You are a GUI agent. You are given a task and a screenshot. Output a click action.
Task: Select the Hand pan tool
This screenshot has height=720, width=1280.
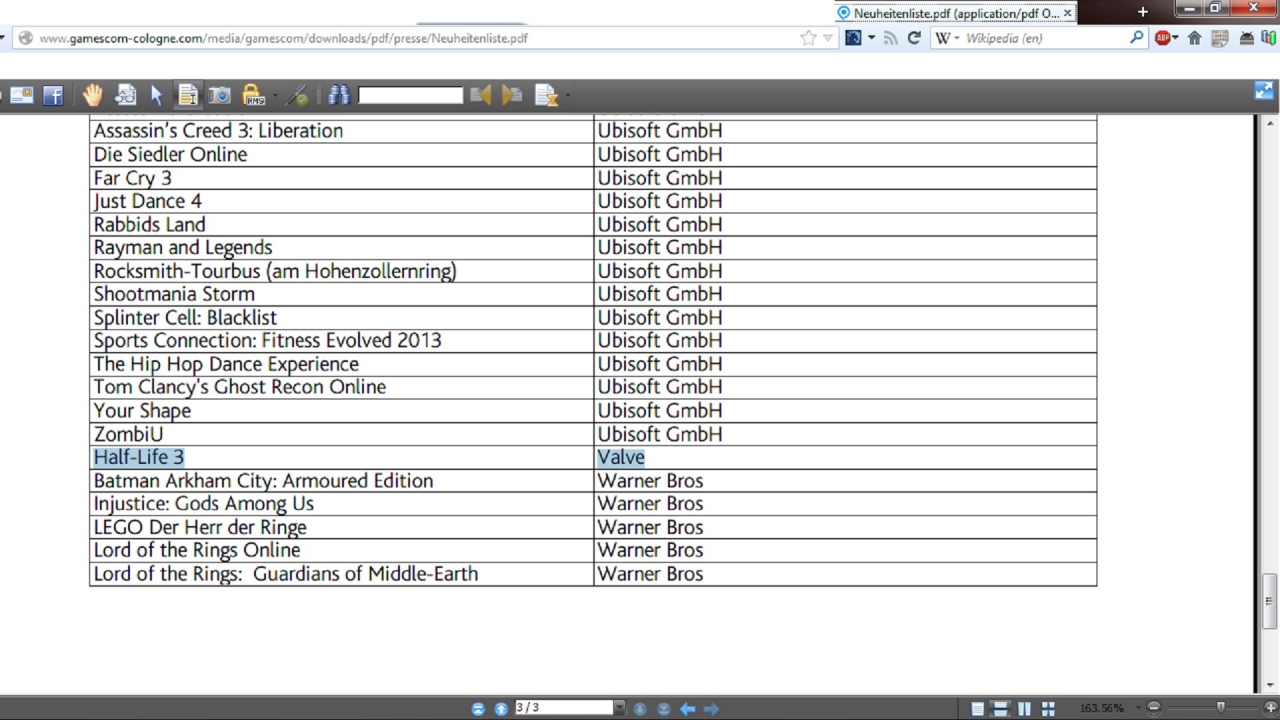[92, 95]
